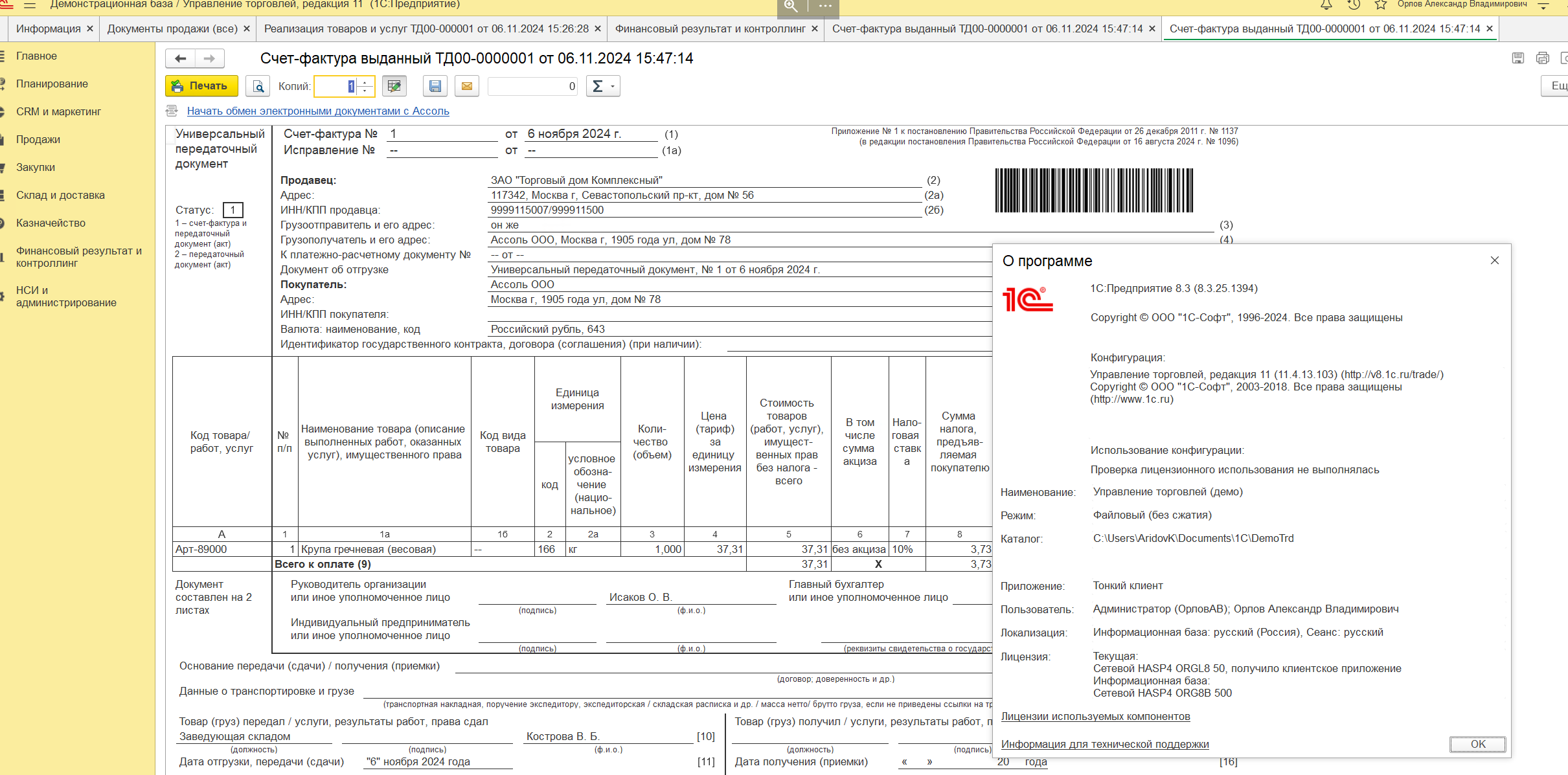Close the О программе dialog with X
The width and height of the screenshot is (1568, 775).
point(1495,260)
